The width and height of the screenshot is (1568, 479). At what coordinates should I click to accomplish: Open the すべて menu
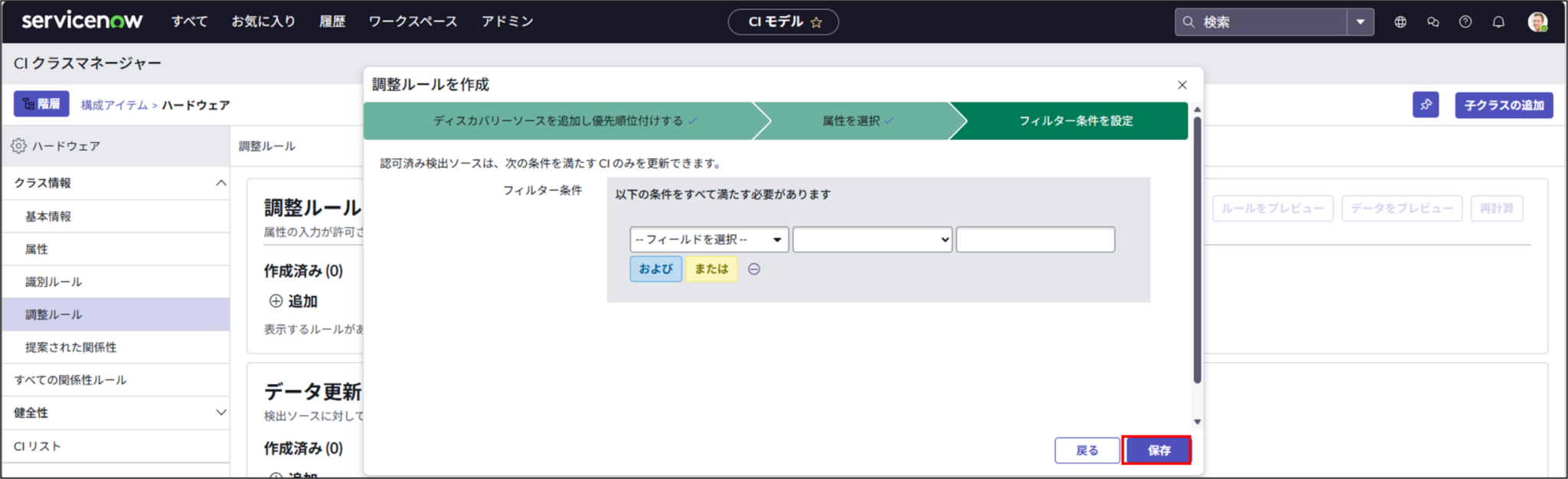point(189,21)
